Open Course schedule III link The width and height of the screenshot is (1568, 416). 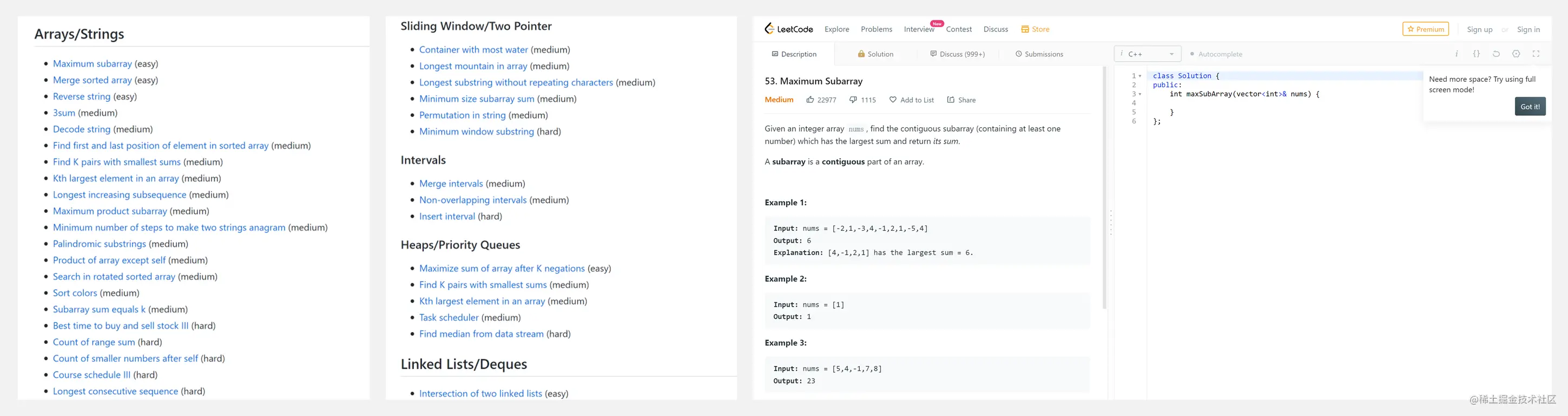pos(91,375)
